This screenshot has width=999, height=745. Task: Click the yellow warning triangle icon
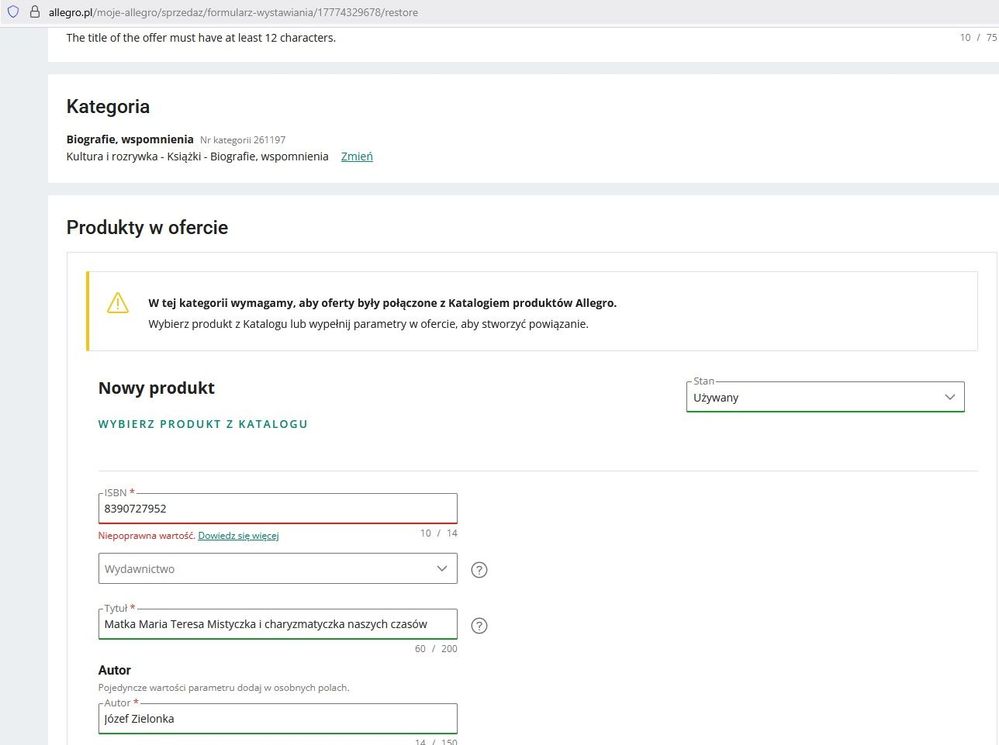coord(118,303)
